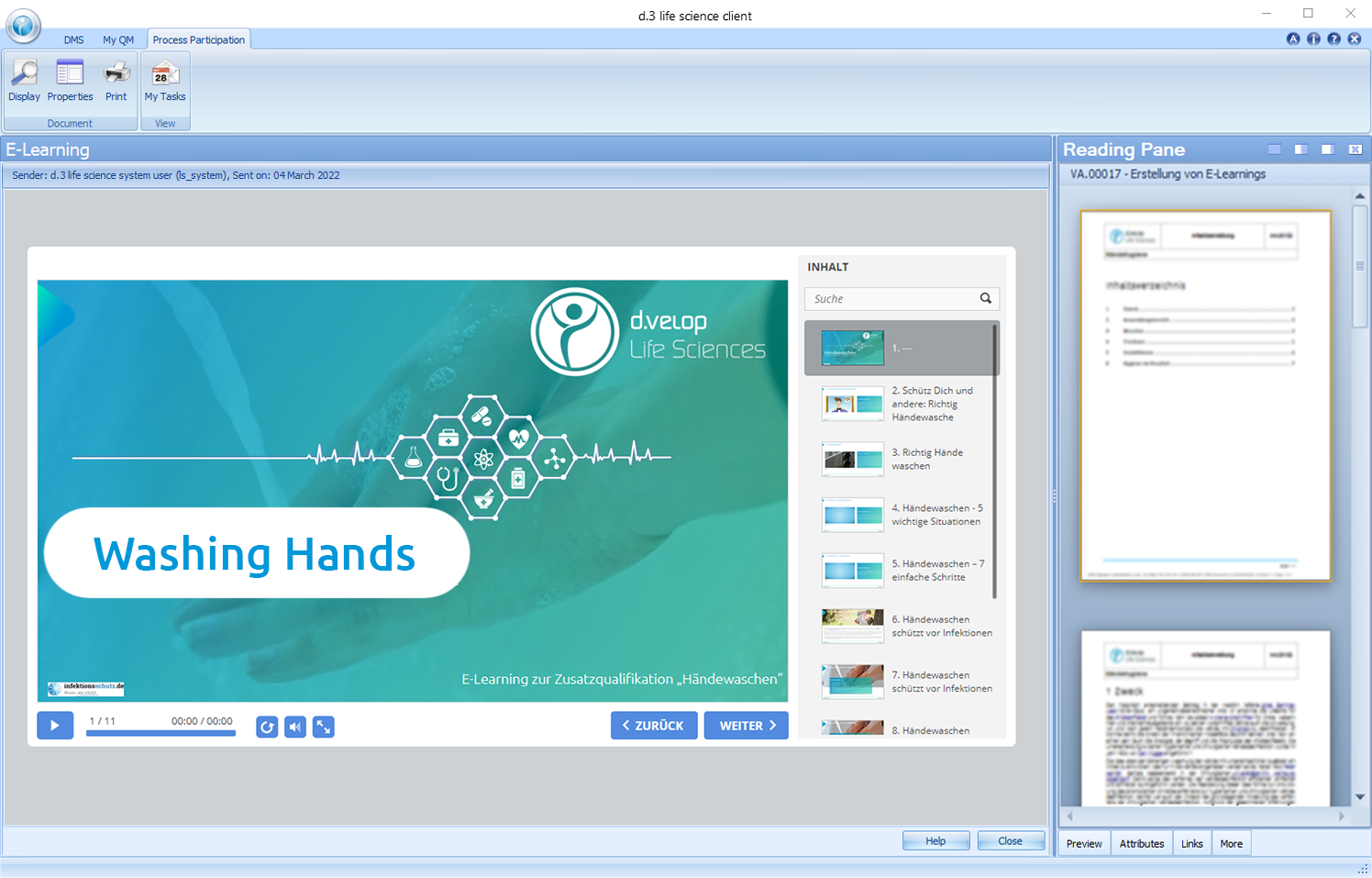
Task: Click the Display magnifier icon in ribbon
Action: [24, 73]
